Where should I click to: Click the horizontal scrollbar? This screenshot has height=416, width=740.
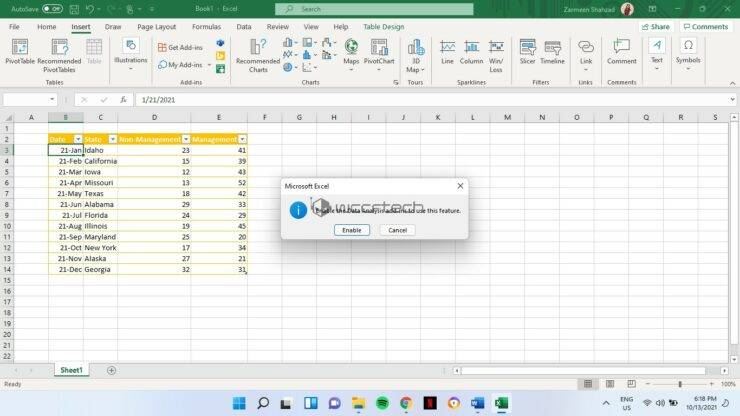583,371
